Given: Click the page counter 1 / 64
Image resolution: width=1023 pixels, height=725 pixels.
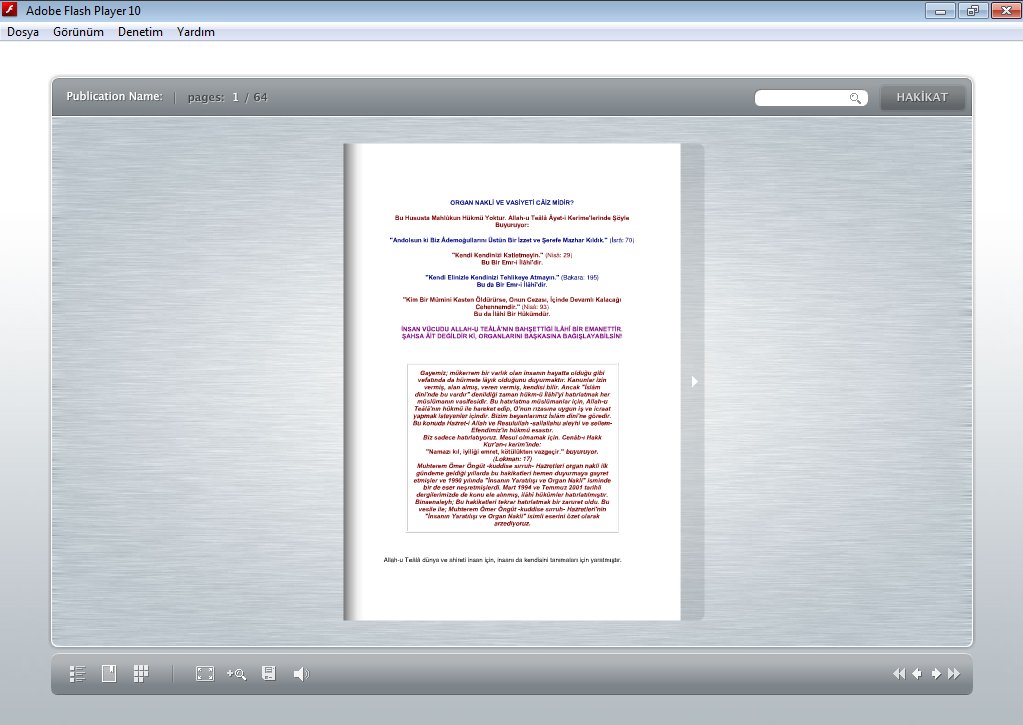Looking at the screenshot, I should [249, 97].
